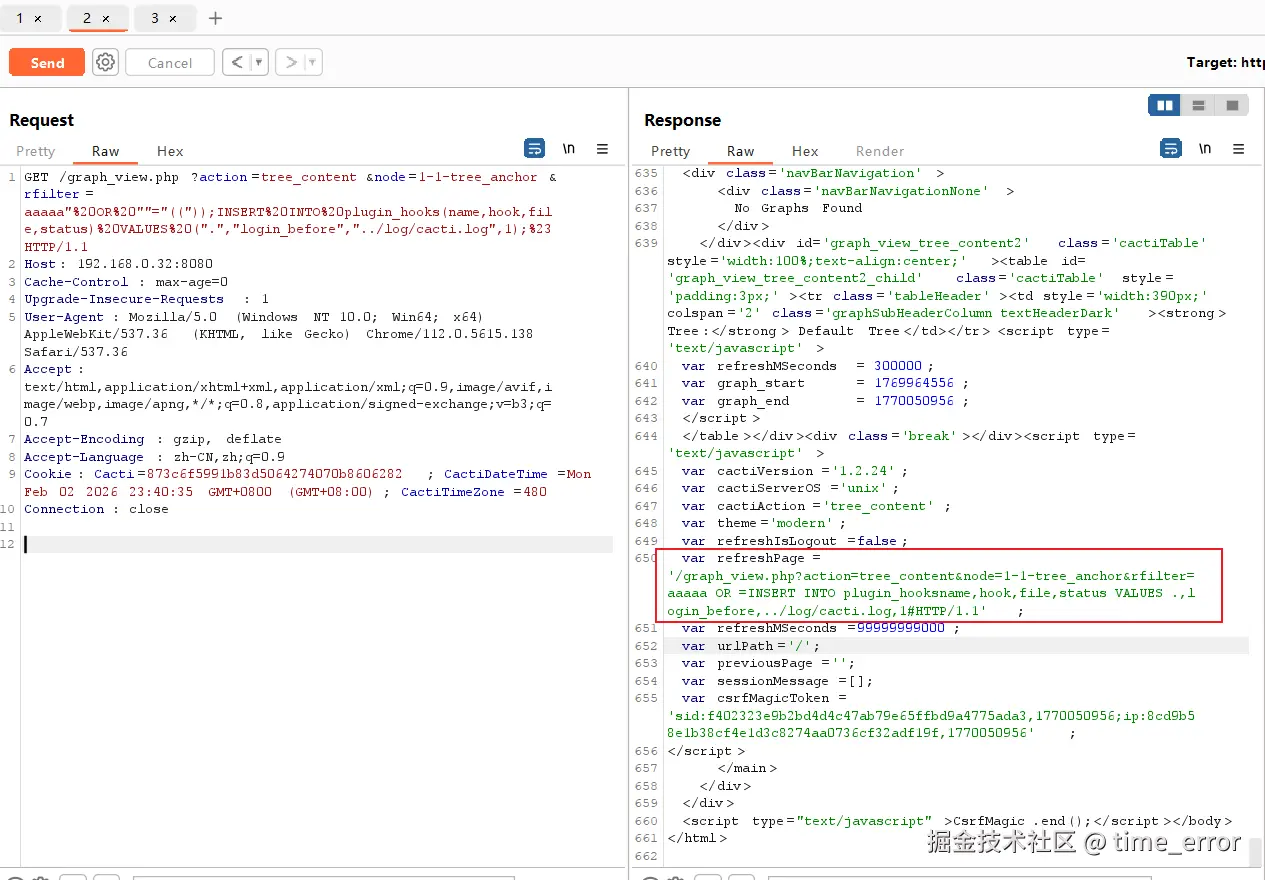Open the back history dropdown arrow
This screenshot has height=880, width=1265.
(x=259, y=62)
